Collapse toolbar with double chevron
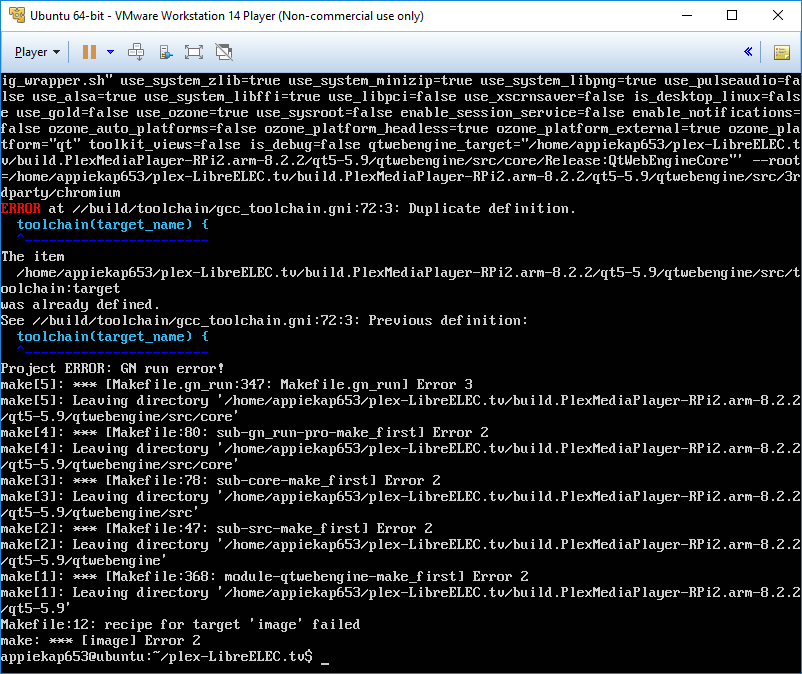The image size is (802, 674). 748,52
